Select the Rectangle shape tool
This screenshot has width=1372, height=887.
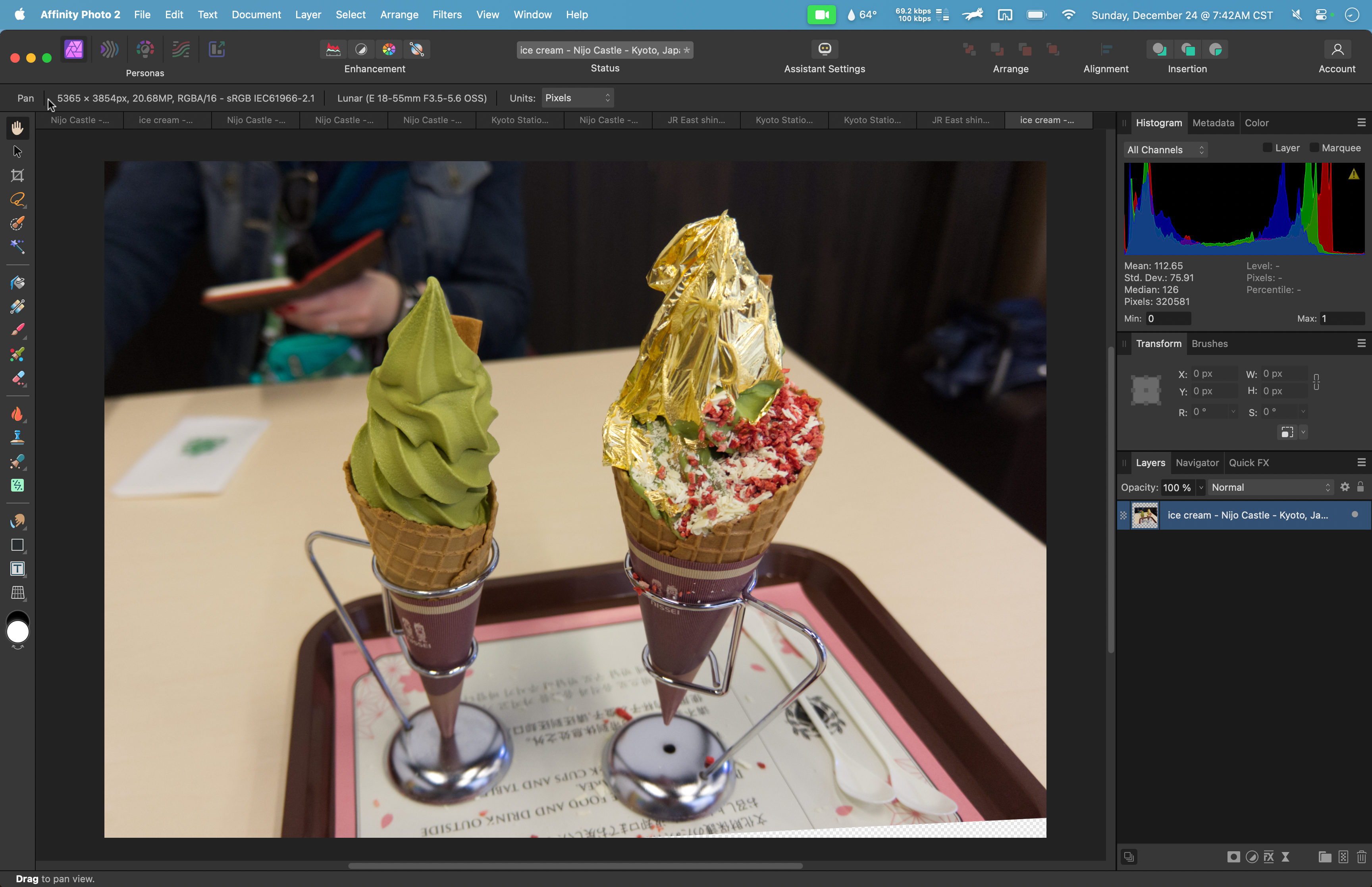(x=17, y=545)
